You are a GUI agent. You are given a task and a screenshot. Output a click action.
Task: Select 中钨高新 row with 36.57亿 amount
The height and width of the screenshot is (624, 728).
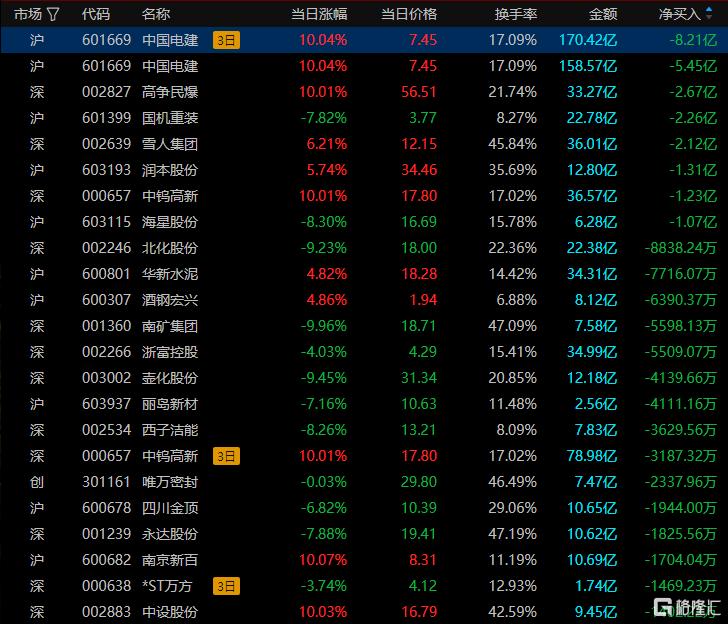pos(364,196)
